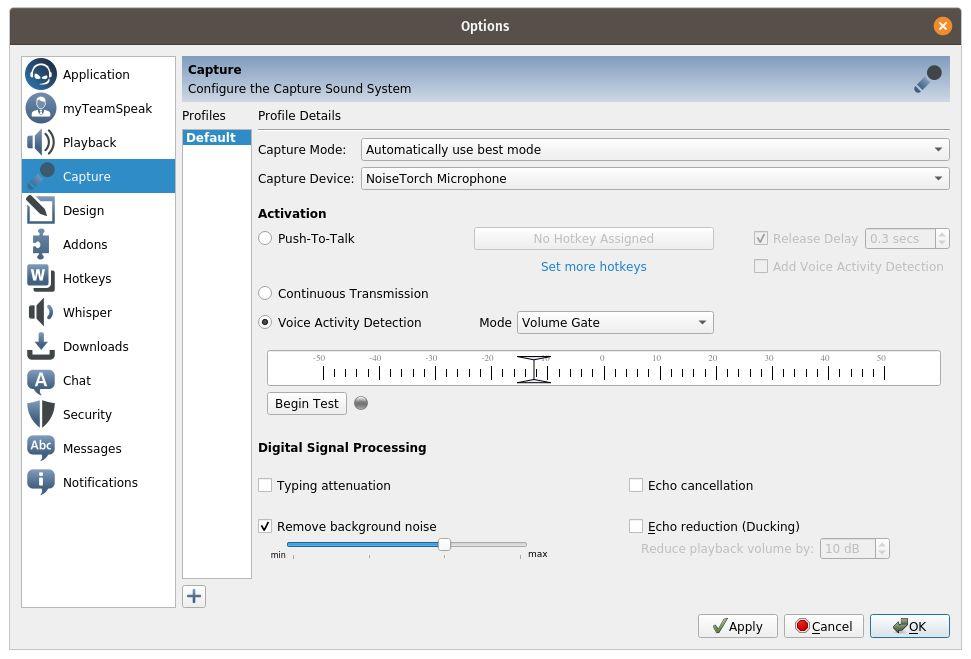Enable Echo cancellation checkbox

click(x=636, y=486)
